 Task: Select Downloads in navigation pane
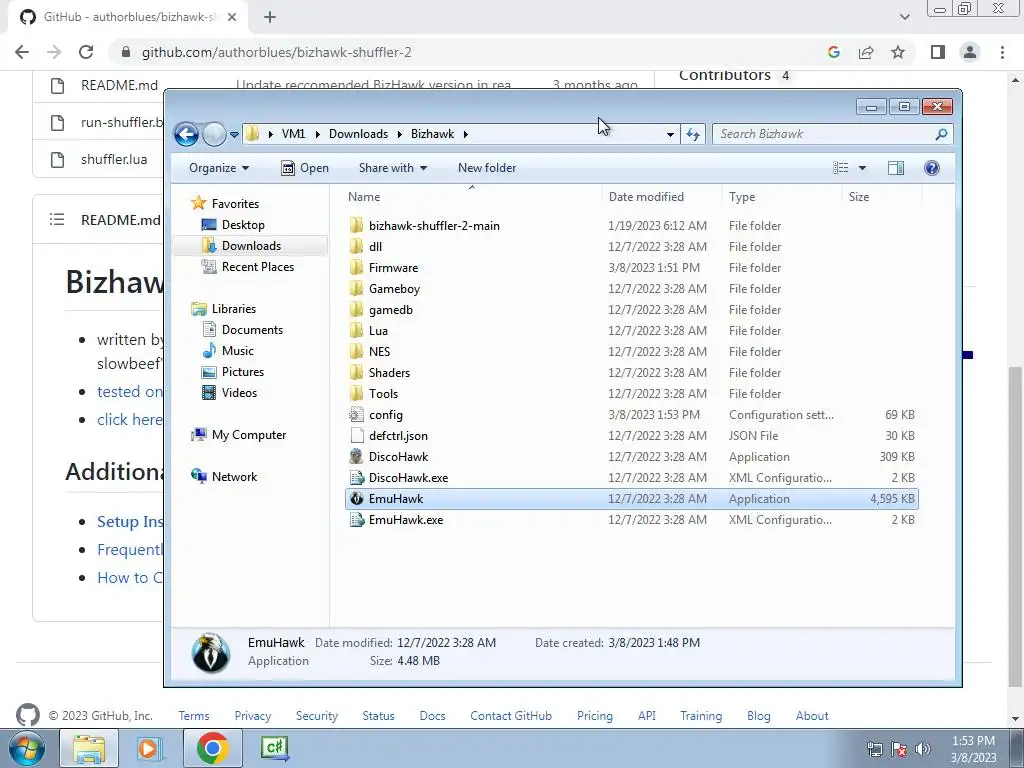251,246
